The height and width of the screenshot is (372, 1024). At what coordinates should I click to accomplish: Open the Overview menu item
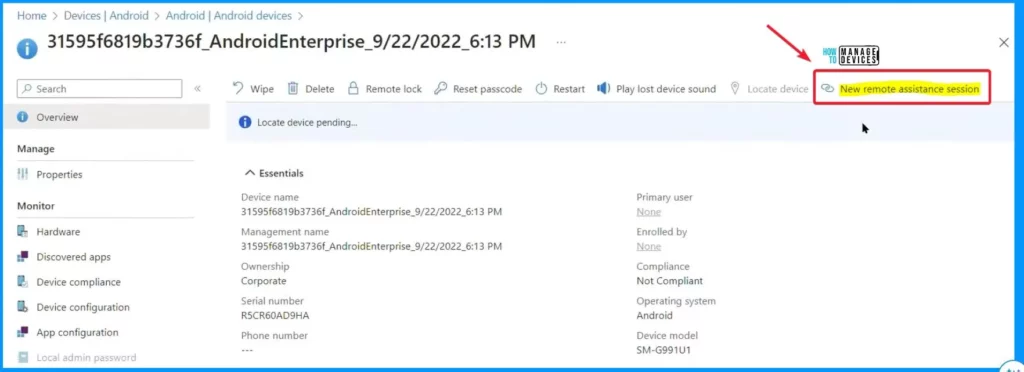(x=106, y=117)
